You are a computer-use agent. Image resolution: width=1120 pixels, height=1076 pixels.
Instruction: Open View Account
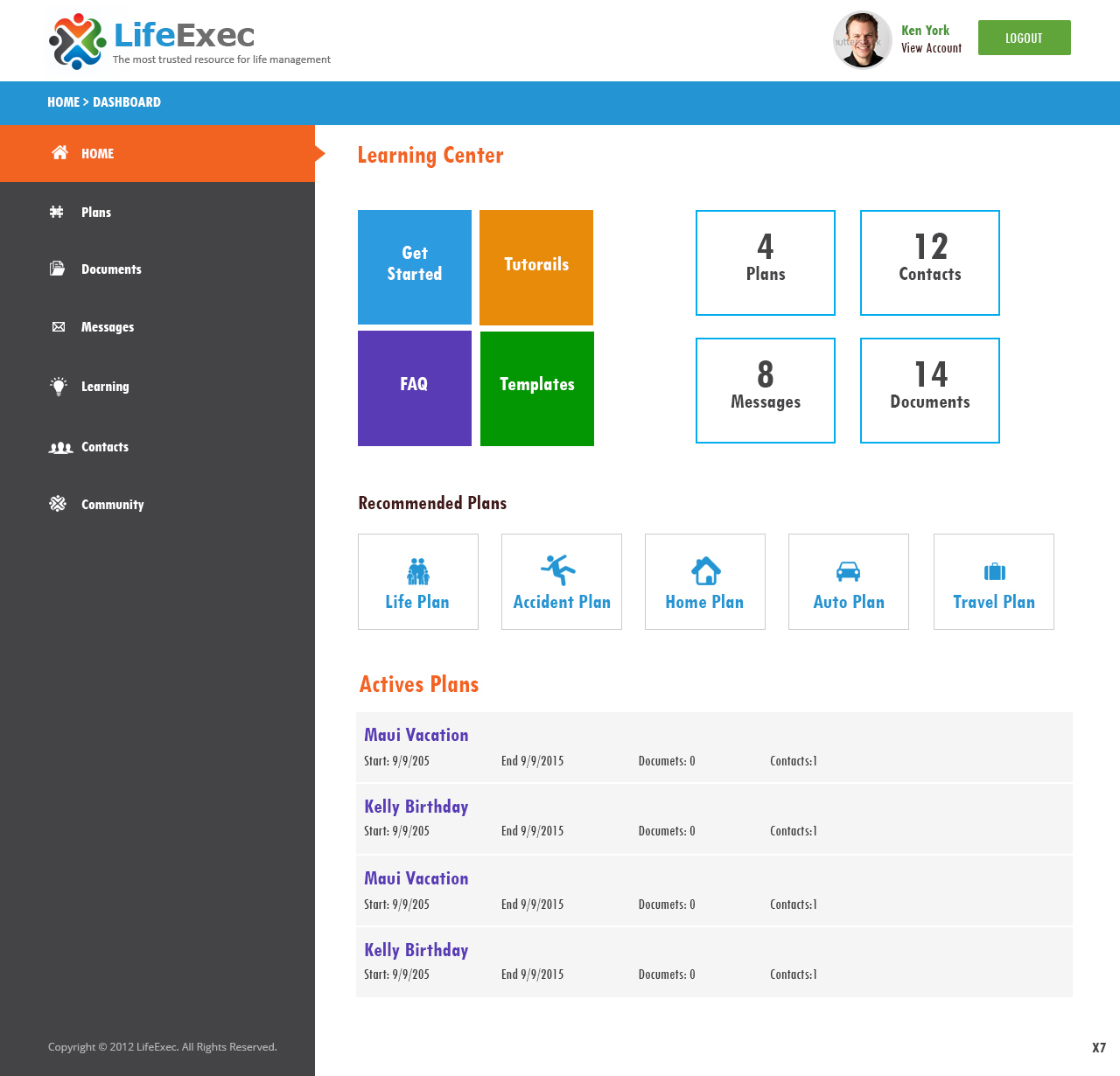tap(931, 48)
